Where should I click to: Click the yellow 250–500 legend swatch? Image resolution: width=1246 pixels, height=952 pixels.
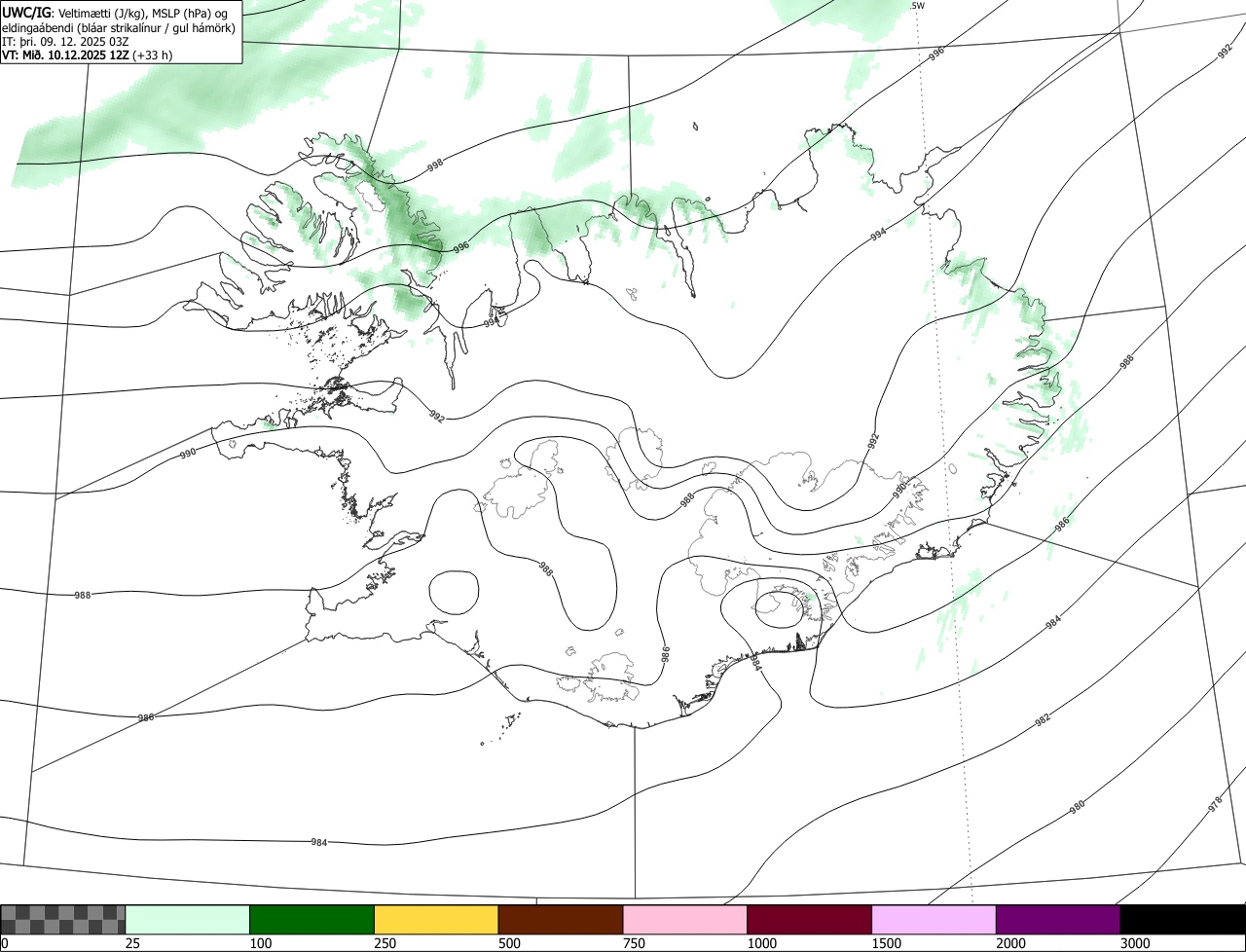pyautogui.click(x=436, y=920)
